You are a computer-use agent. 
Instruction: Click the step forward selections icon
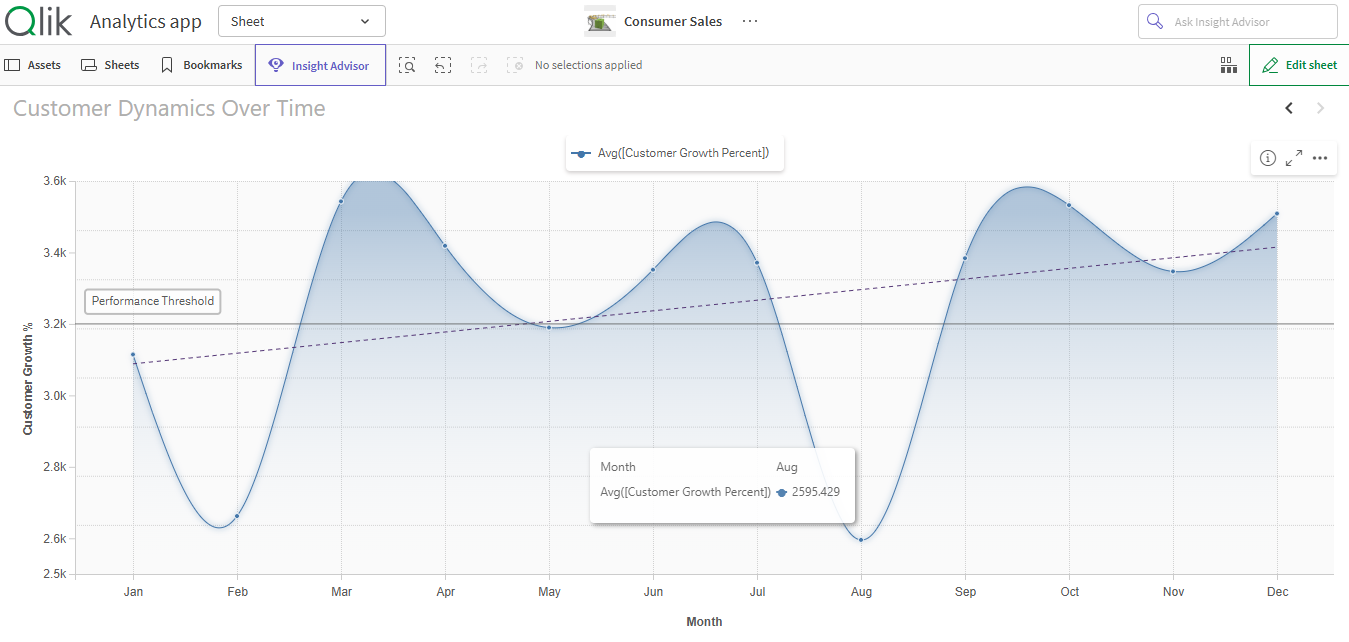[x=478, y=64]
